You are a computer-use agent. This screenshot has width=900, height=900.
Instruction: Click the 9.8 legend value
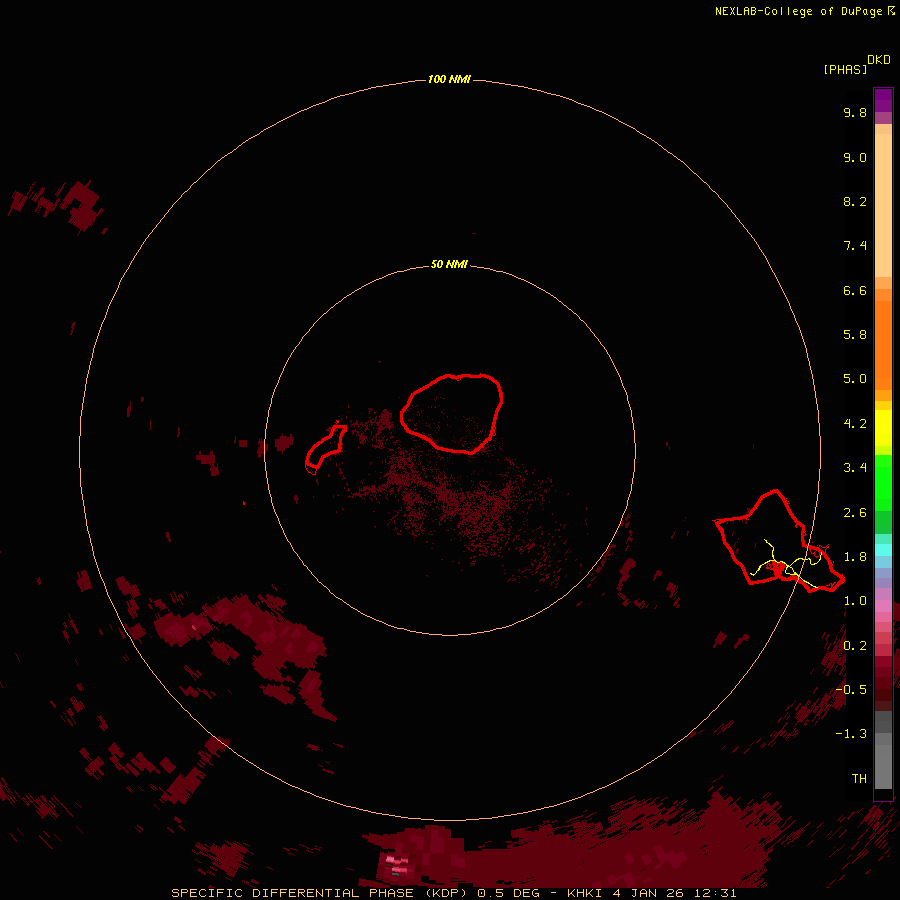coord(855,112)
